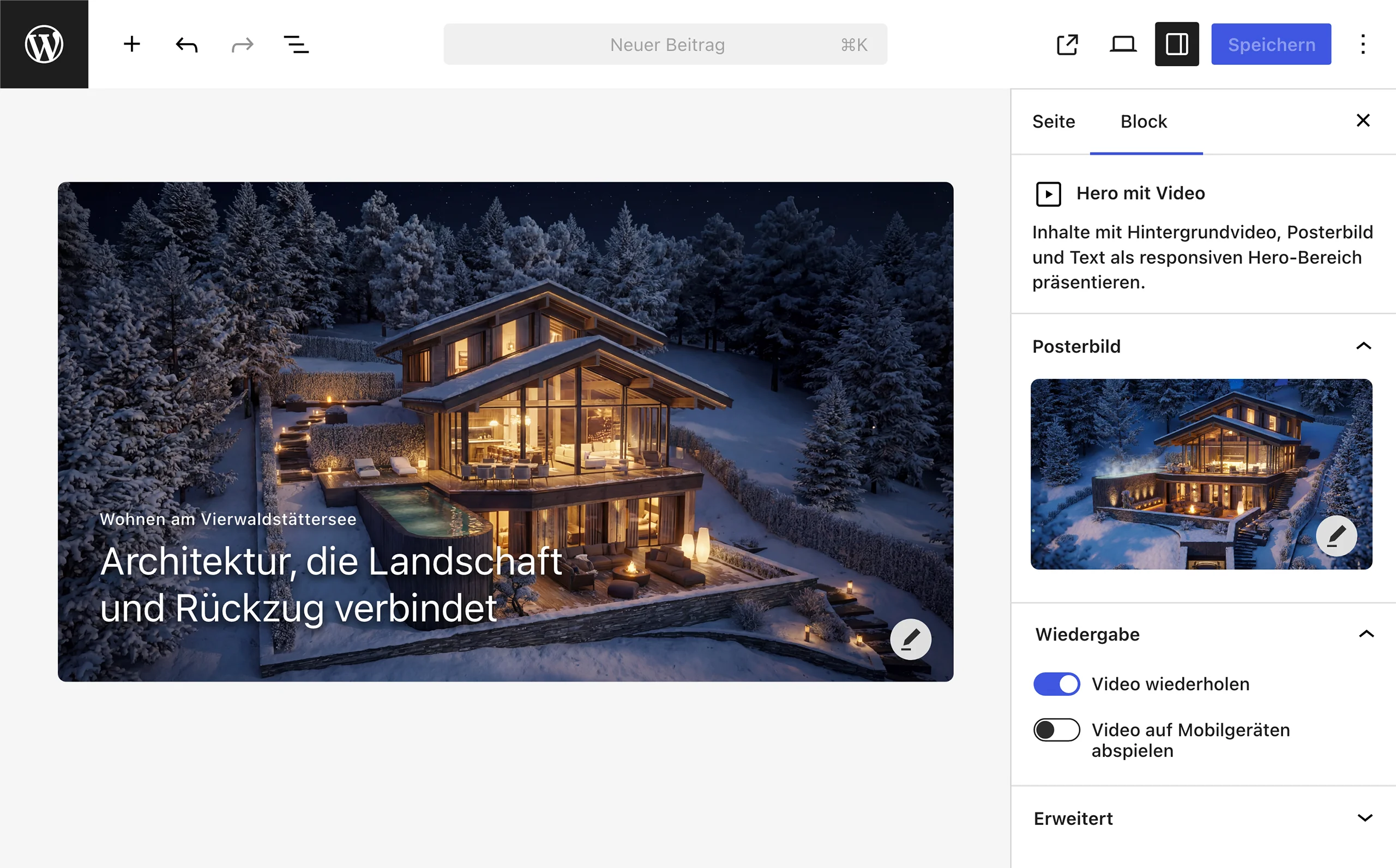1396x868 pixels.
Task: Open the document overview list icon
Action: [296, 44]
